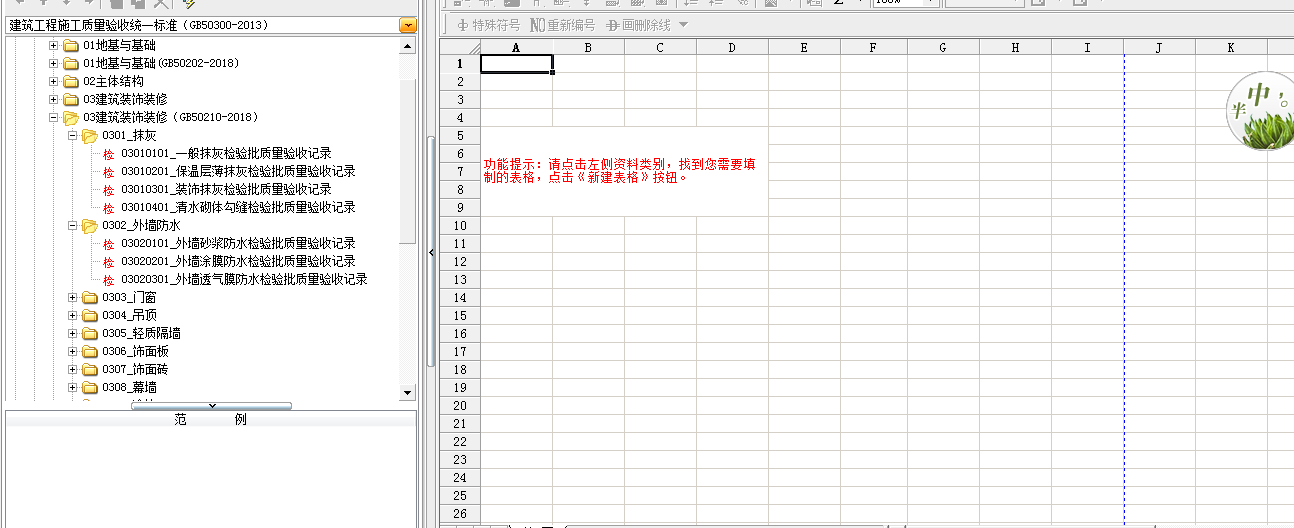Screen dimensions: 1294x528
Task: Open the 建筑工程施工质量验收统一标准 standard dropdown
Action: [407, 25]
